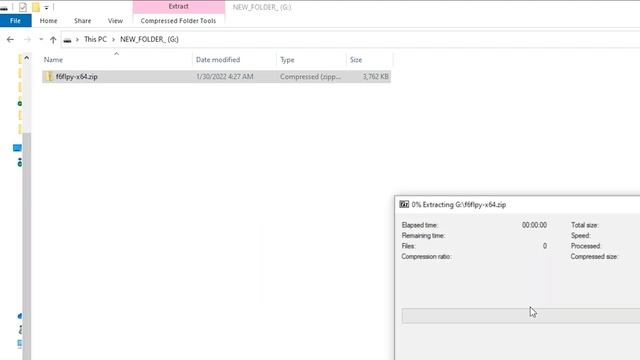Click the New folder icon in title bar
This screenshot has width=640, height=360.
[x=36, y=7]
